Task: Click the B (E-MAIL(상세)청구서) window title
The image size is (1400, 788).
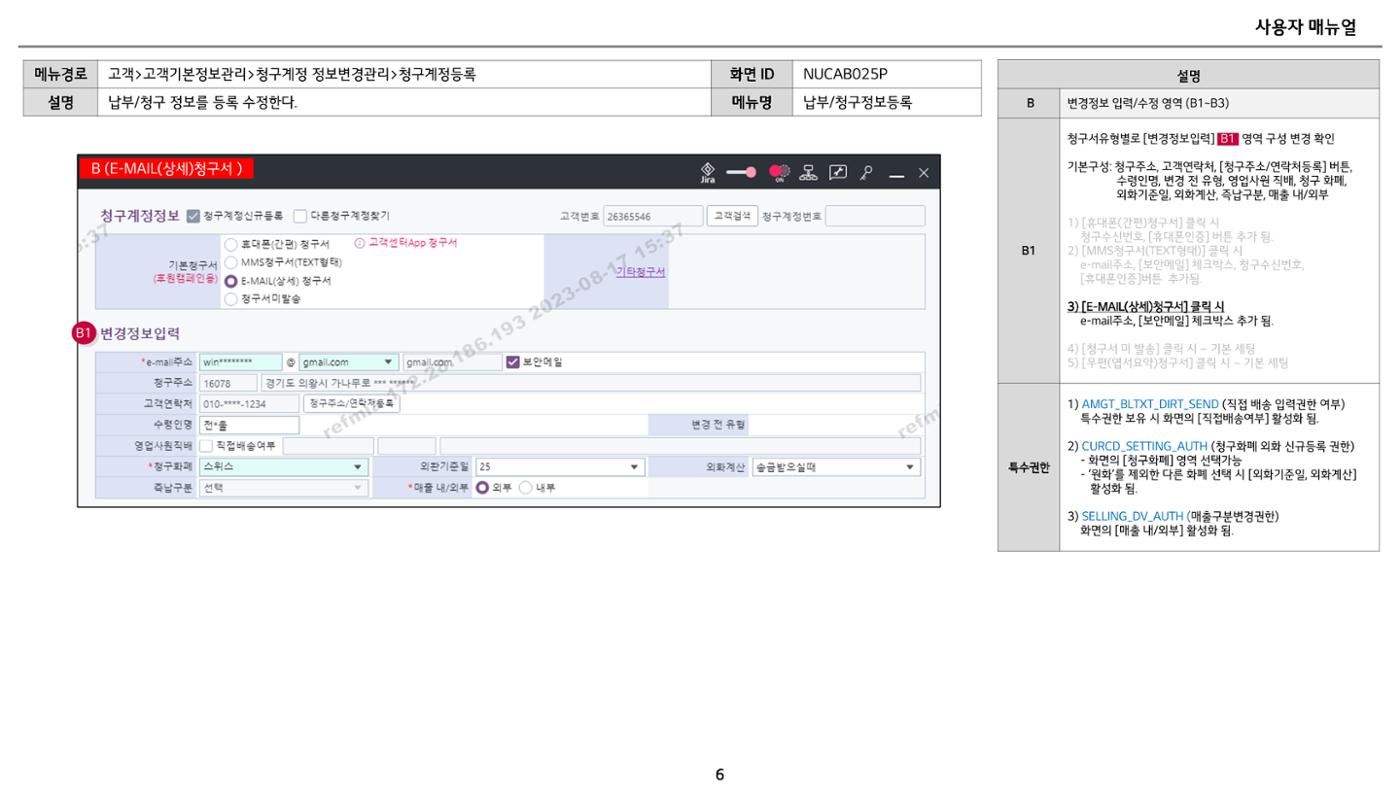Action: [x=166, y=169]
